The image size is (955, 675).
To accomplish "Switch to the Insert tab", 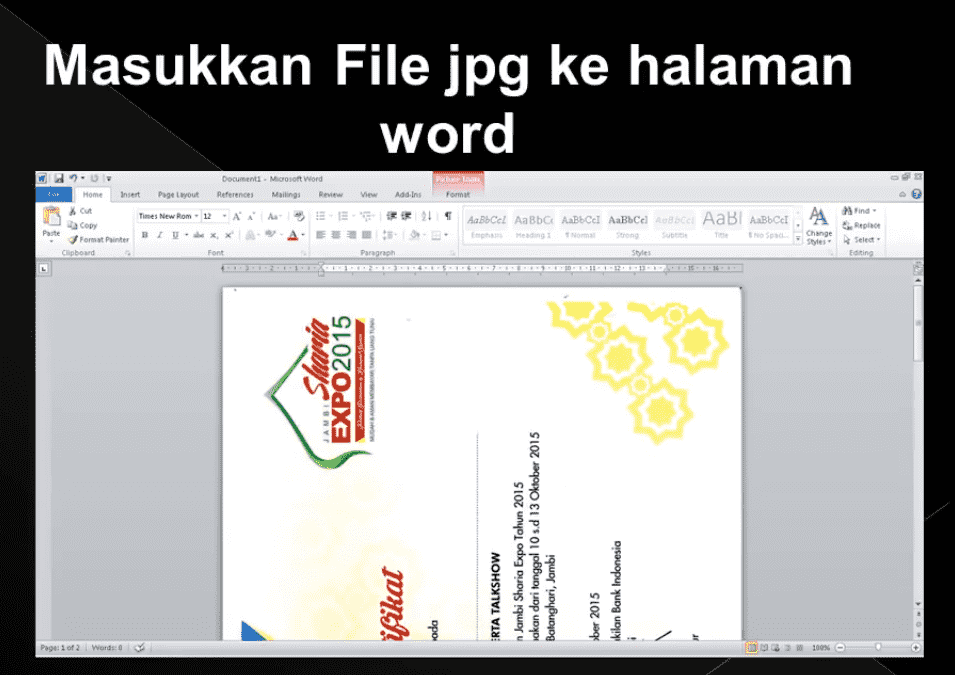I will tap(130, 194).
